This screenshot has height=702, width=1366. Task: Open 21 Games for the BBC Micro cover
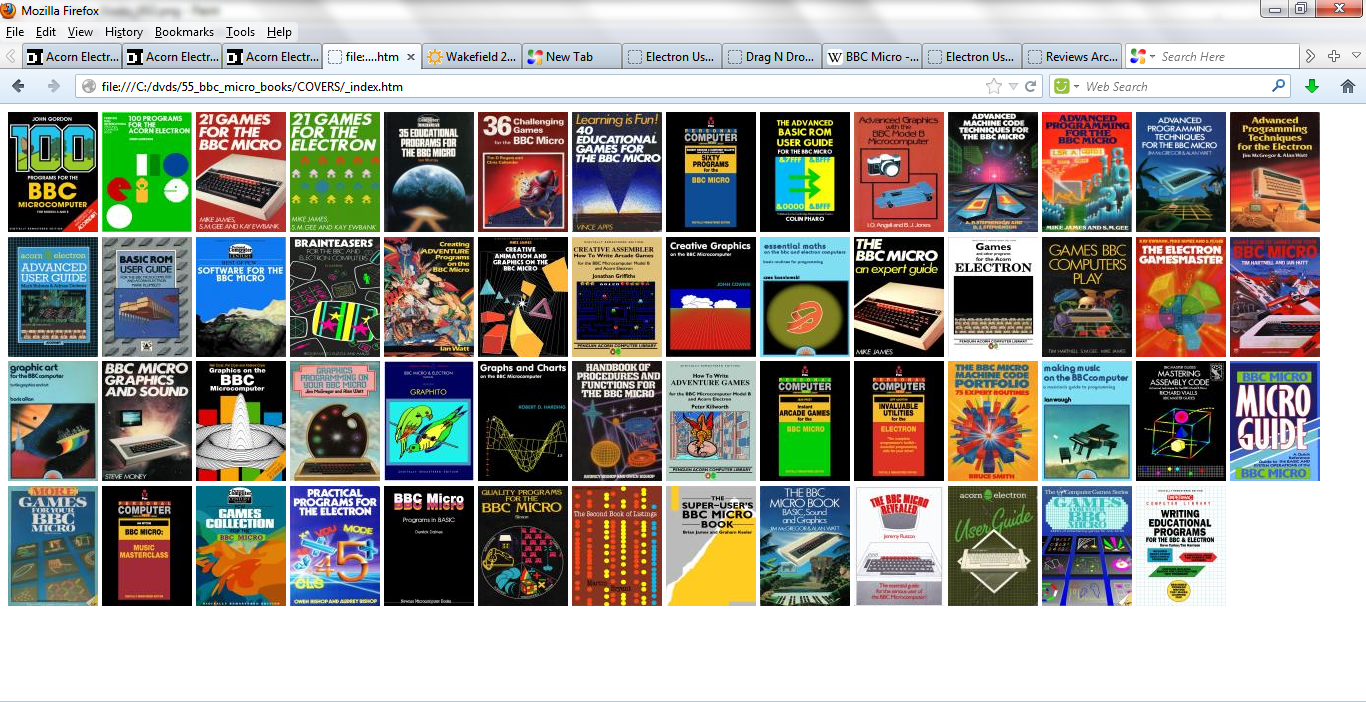[x=241, y=172]
